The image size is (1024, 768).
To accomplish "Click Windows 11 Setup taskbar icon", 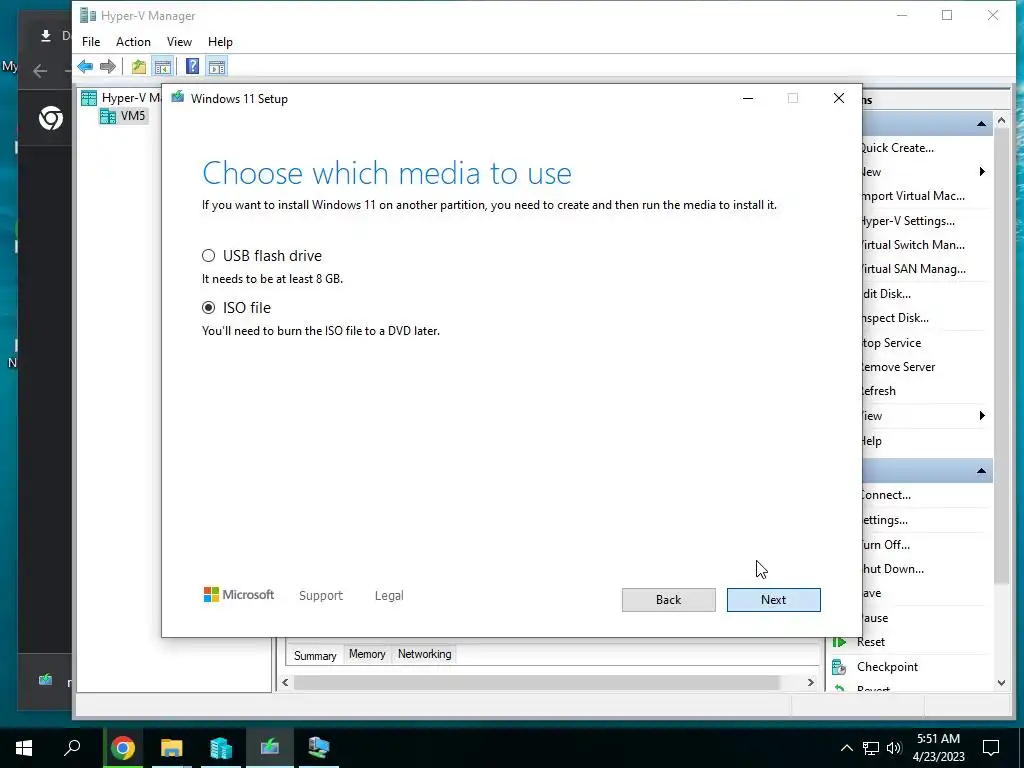I will [x=270, y=748].
